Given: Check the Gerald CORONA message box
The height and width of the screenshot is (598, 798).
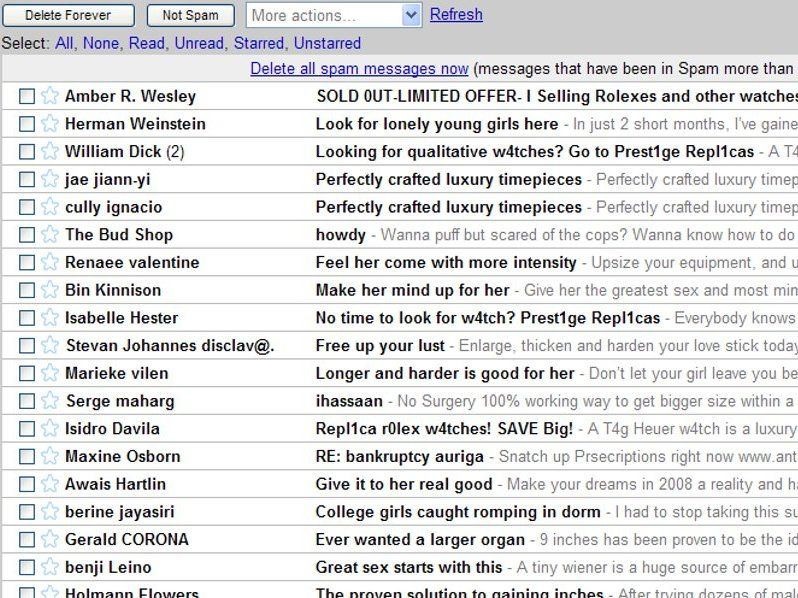Looking at the screenshot, I should click(26, 539).
